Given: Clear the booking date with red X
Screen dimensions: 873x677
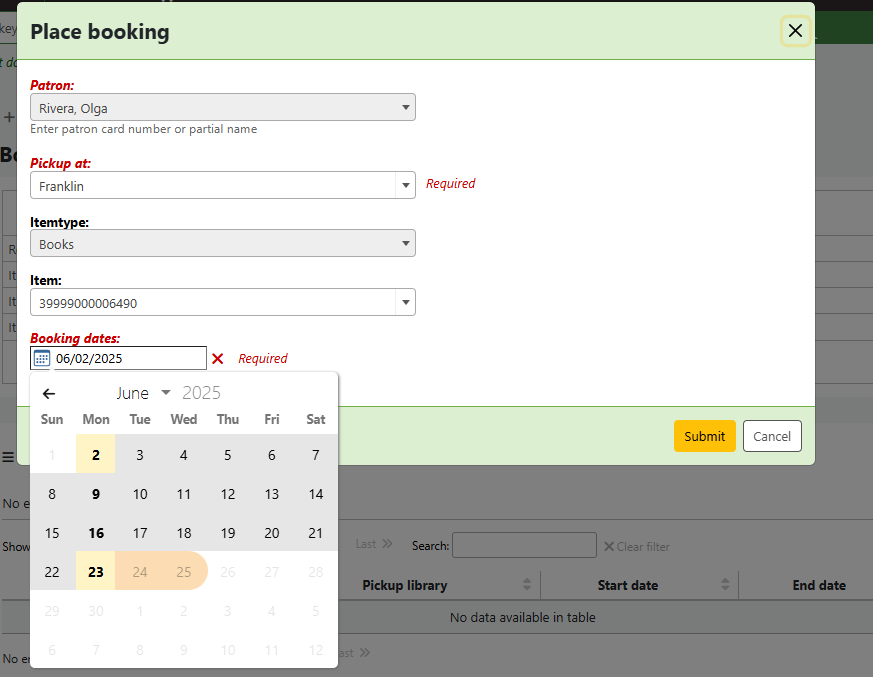Looking at the screenshot, I should 217,358.
